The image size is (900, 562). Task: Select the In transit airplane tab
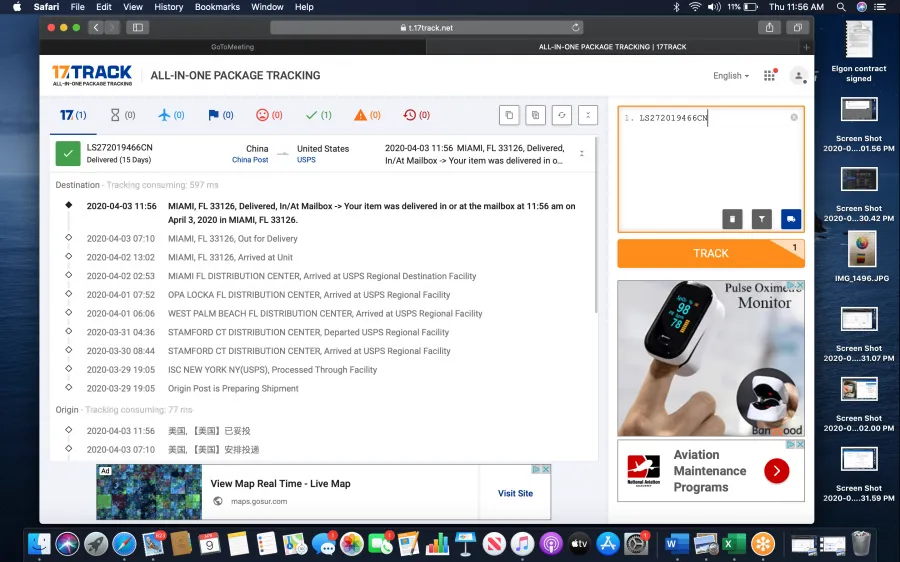(x=171, y=115)
